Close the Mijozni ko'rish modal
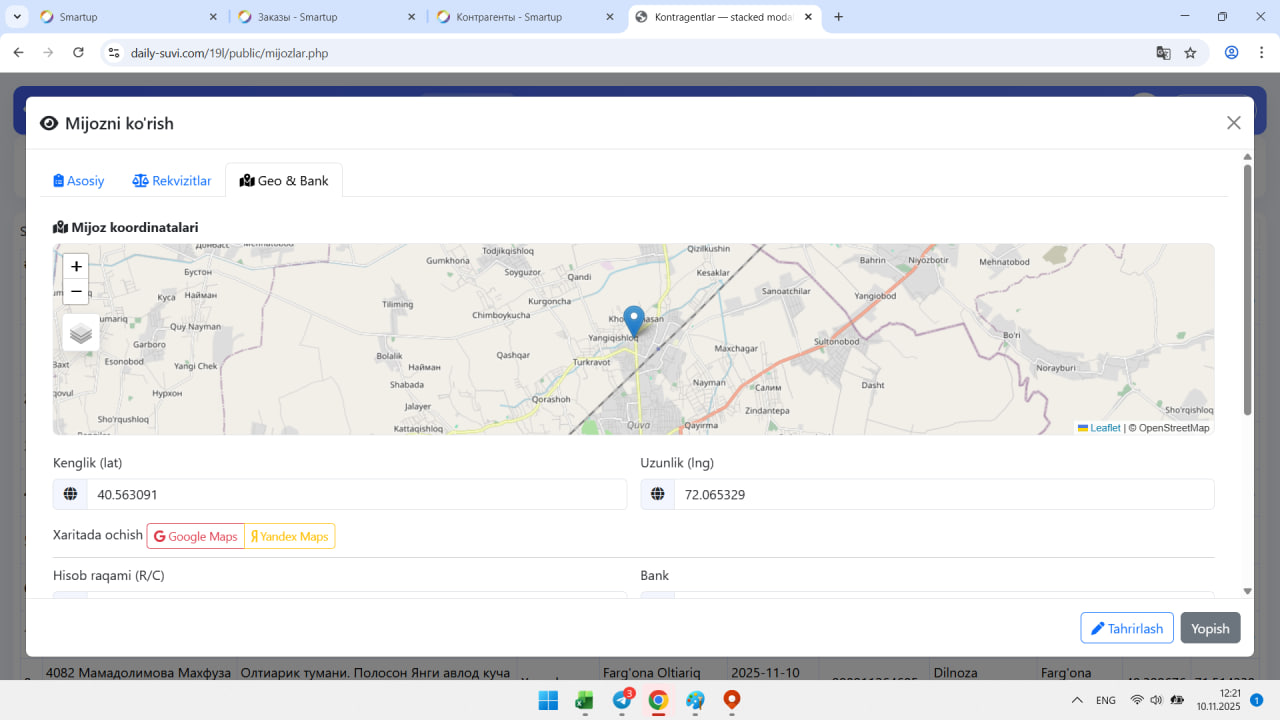This screenshot has height=720, width=1280. [x=1233, y=123]
